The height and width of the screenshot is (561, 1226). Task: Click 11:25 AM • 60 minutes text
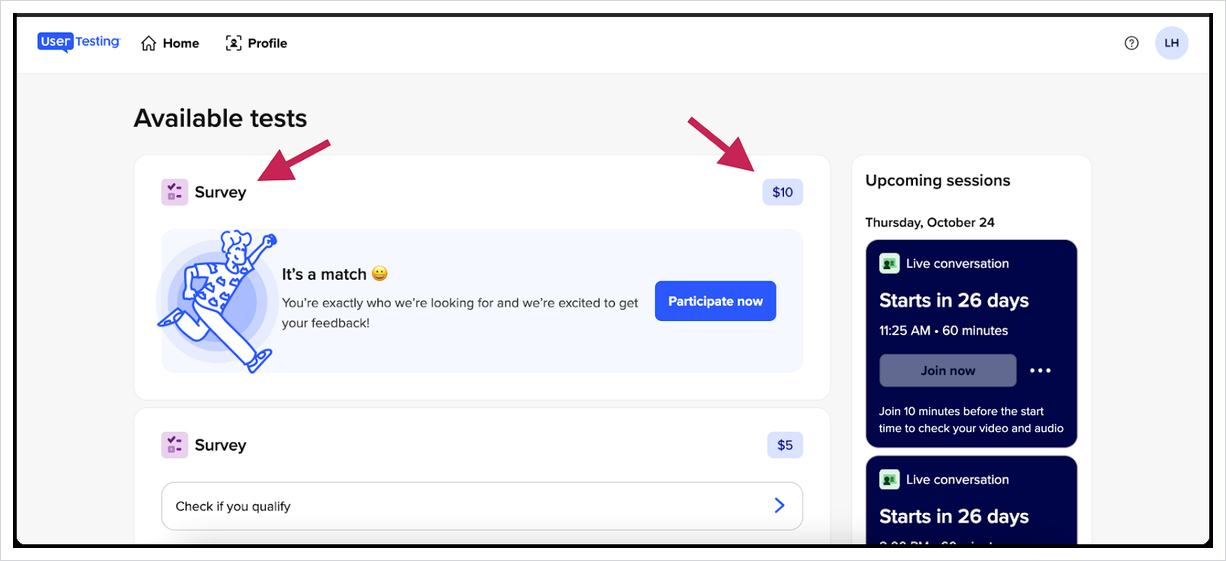(943, 330)
